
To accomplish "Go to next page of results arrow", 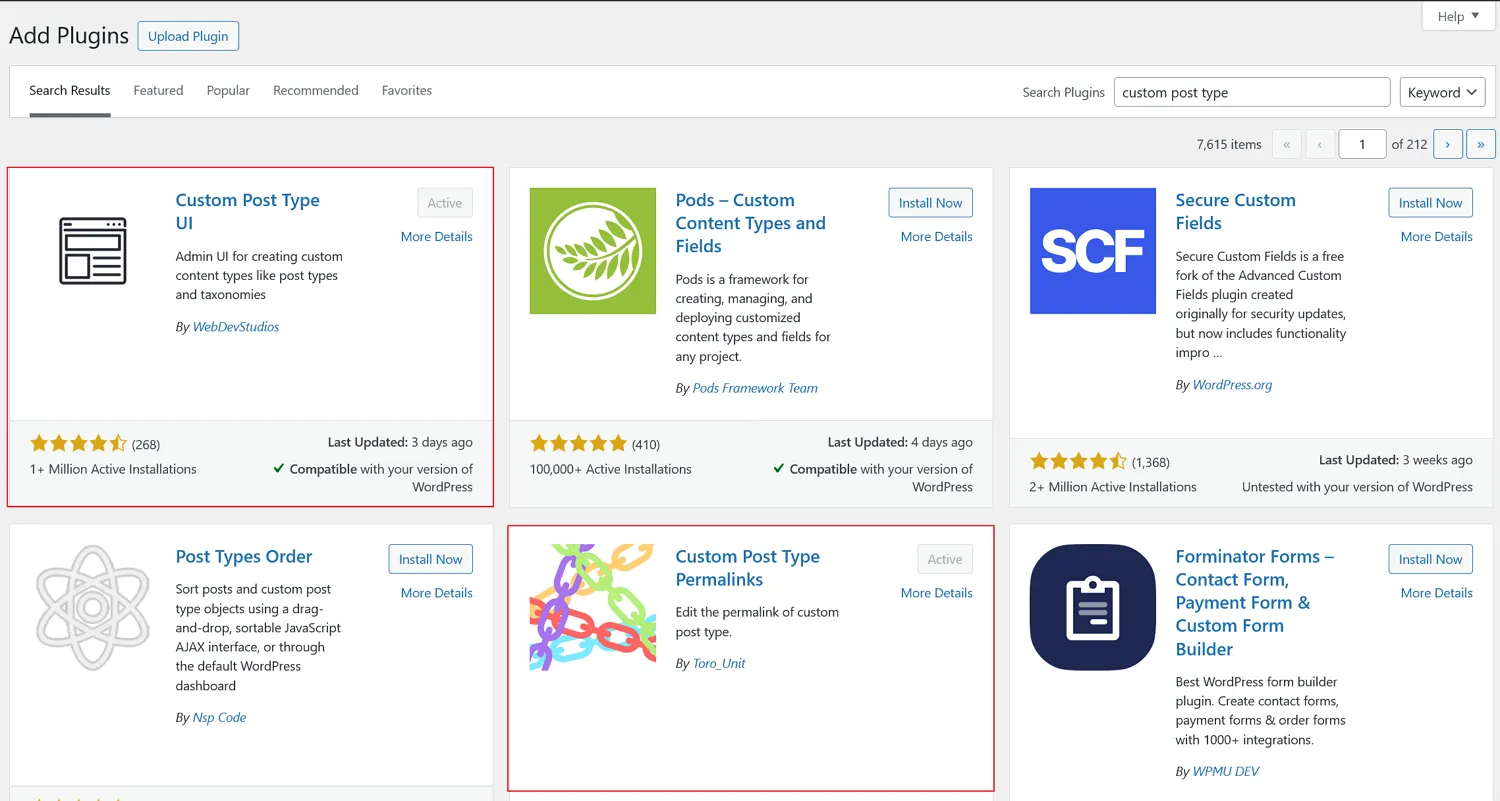I will pos(1447,144).
